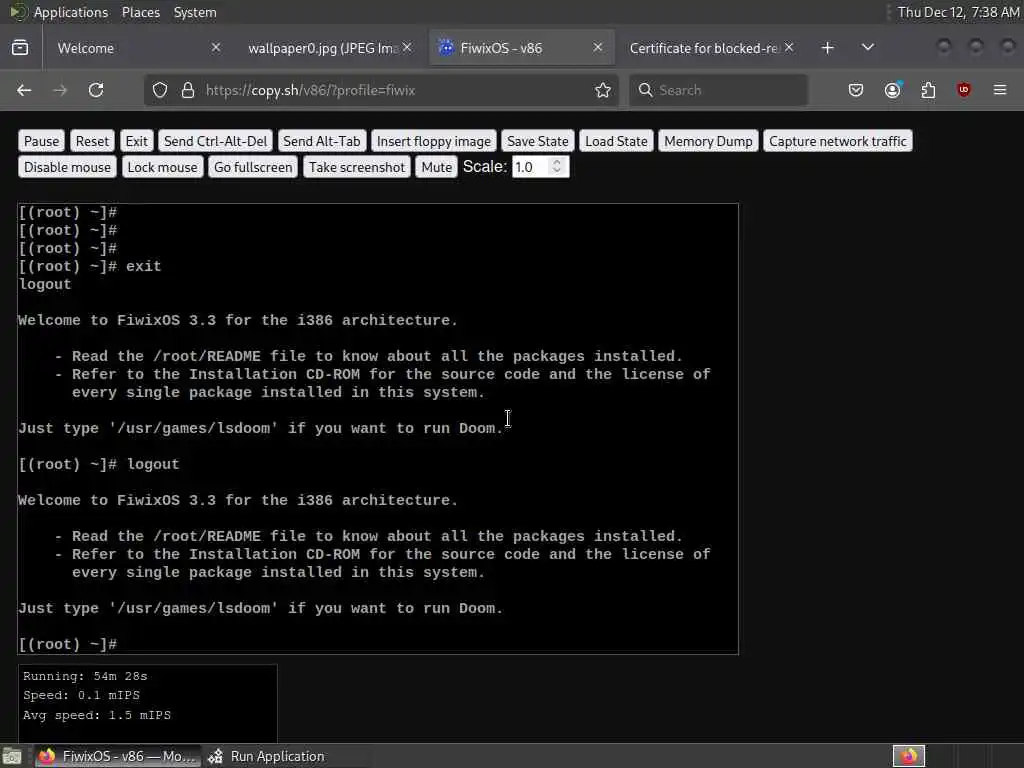Open the Firefox View icon
Screen dimensions: 1024x768
click(20, 48)
